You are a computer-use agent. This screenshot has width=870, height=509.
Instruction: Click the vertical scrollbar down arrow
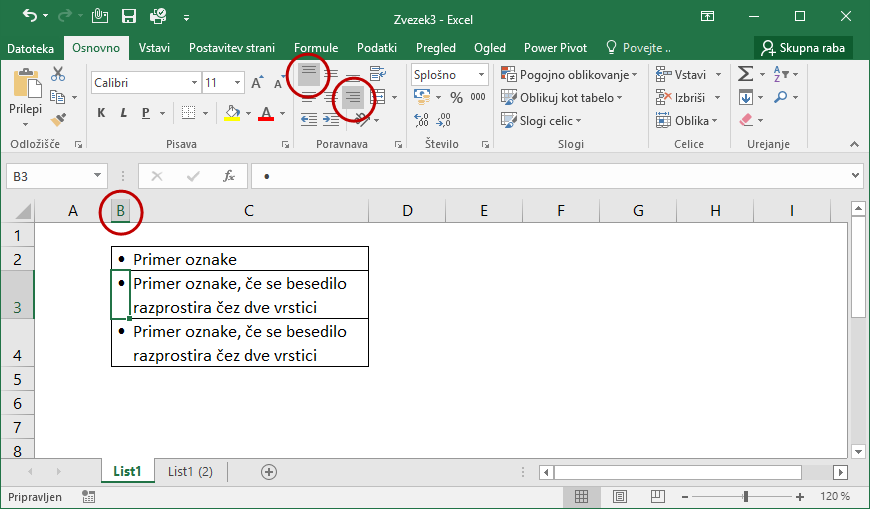point(858,451)
